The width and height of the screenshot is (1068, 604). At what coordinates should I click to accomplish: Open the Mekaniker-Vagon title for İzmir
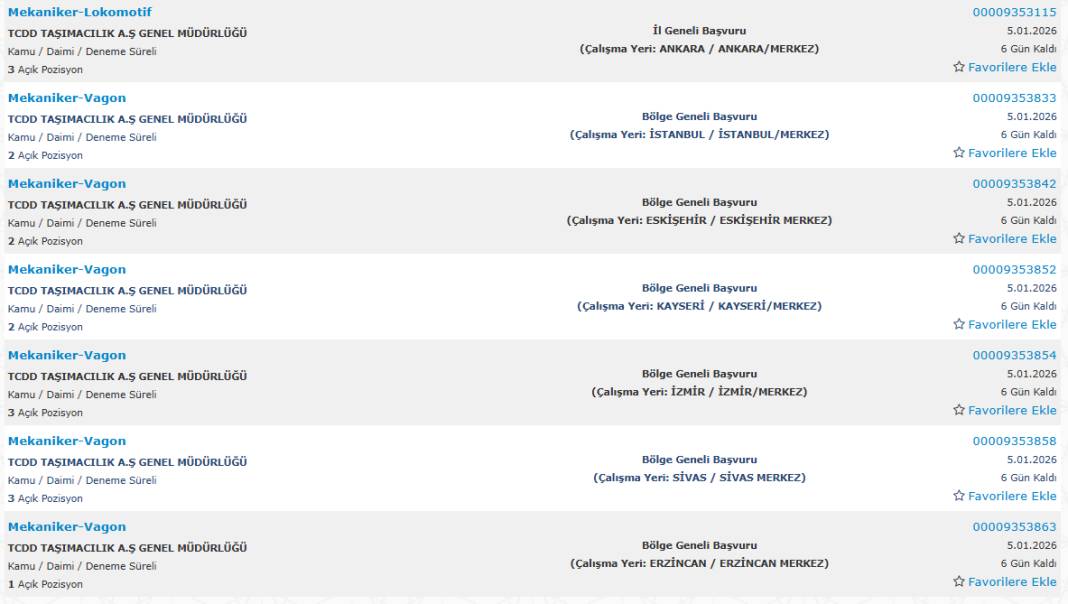(67, 356)
